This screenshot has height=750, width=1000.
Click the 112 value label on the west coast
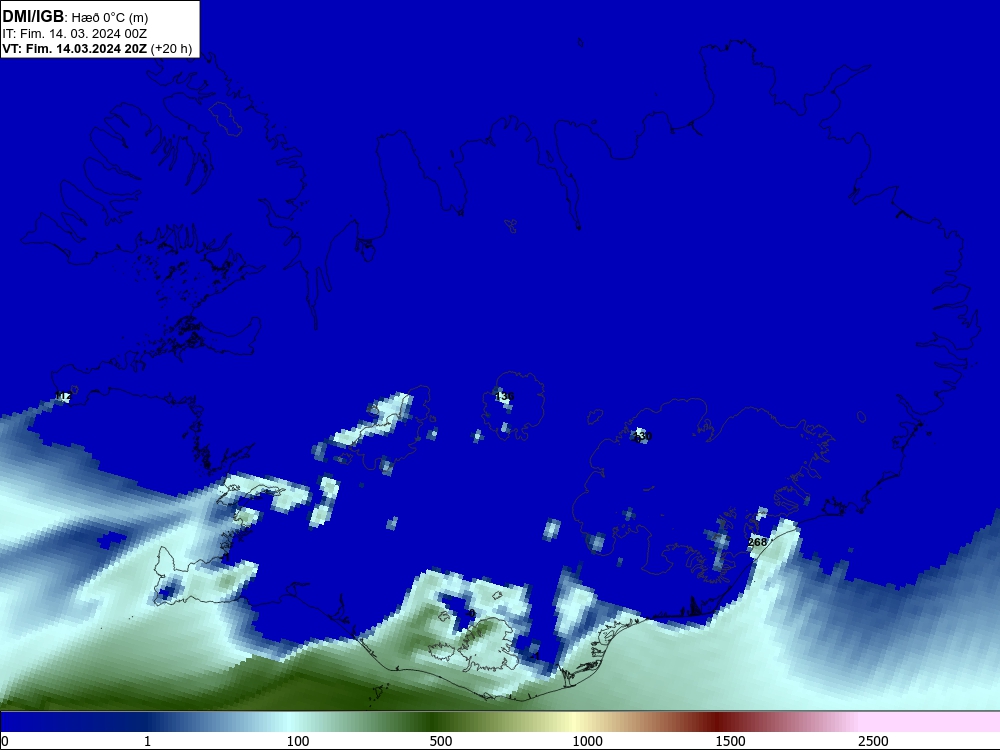point(63,396)
